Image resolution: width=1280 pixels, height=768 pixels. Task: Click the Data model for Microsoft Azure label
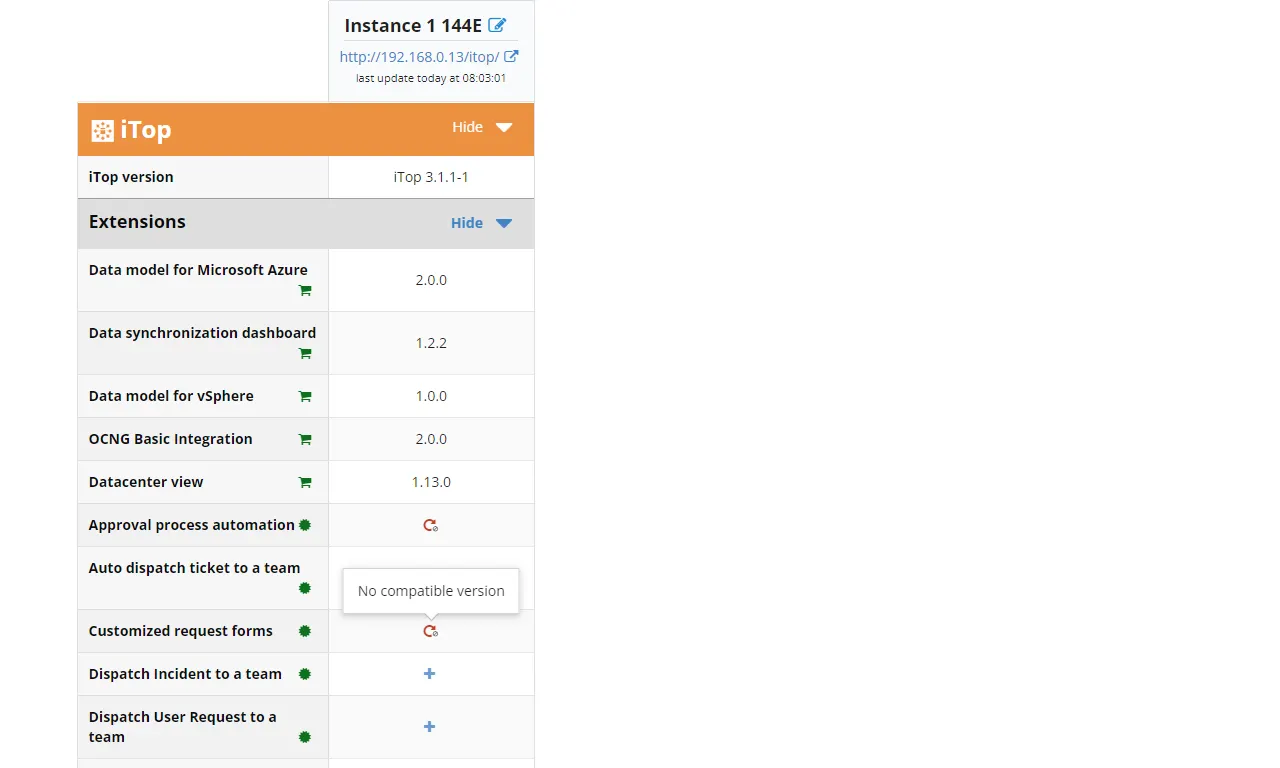[198, 270]
